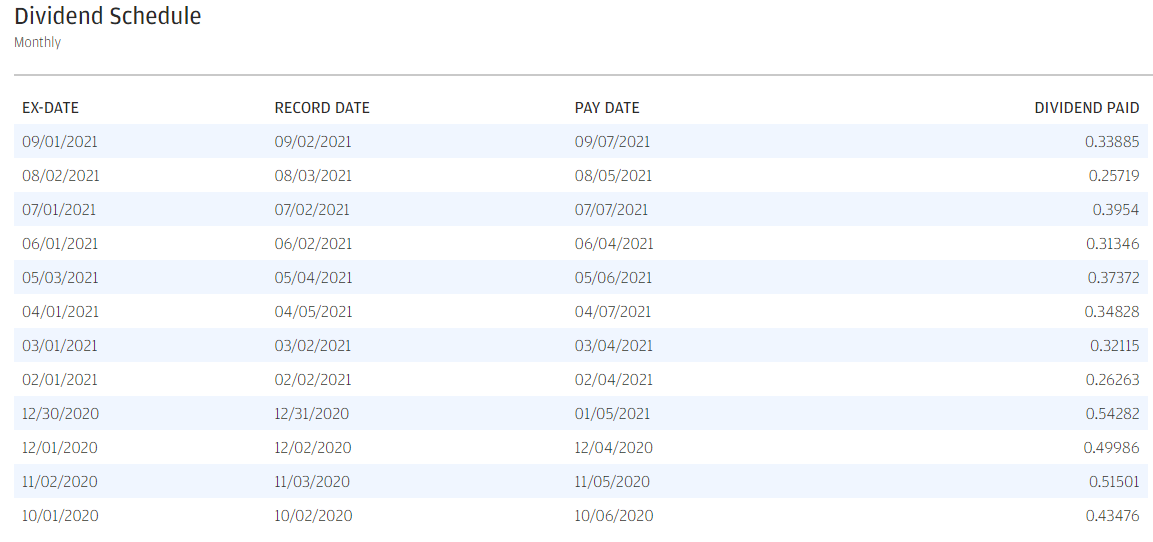
Task: Click the DIVIDEND PAID column header
Action: (1087, 108)
